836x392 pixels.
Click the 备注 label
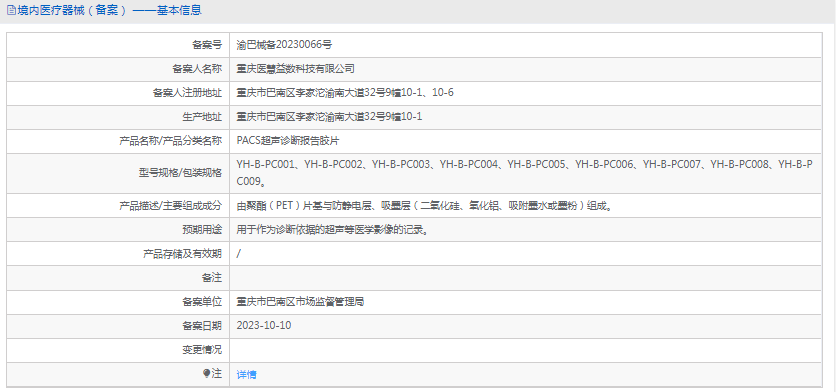212,278
